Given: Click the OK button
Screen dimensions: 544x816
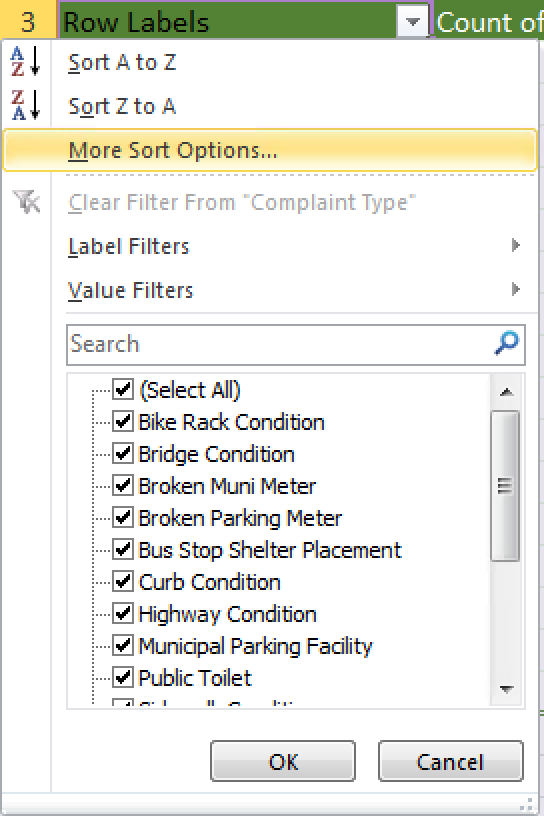Looking at the screenshot, I should tap(283, 761).
